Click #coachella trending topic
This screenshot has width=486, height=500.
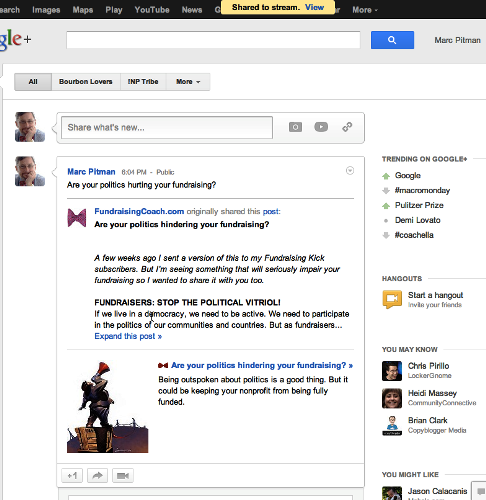[414, 235]
